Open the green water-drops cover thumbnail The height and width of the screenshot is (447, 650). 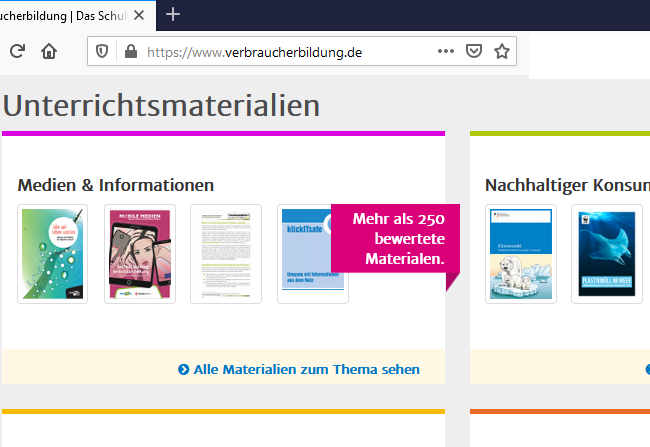(x=52, y=253)
